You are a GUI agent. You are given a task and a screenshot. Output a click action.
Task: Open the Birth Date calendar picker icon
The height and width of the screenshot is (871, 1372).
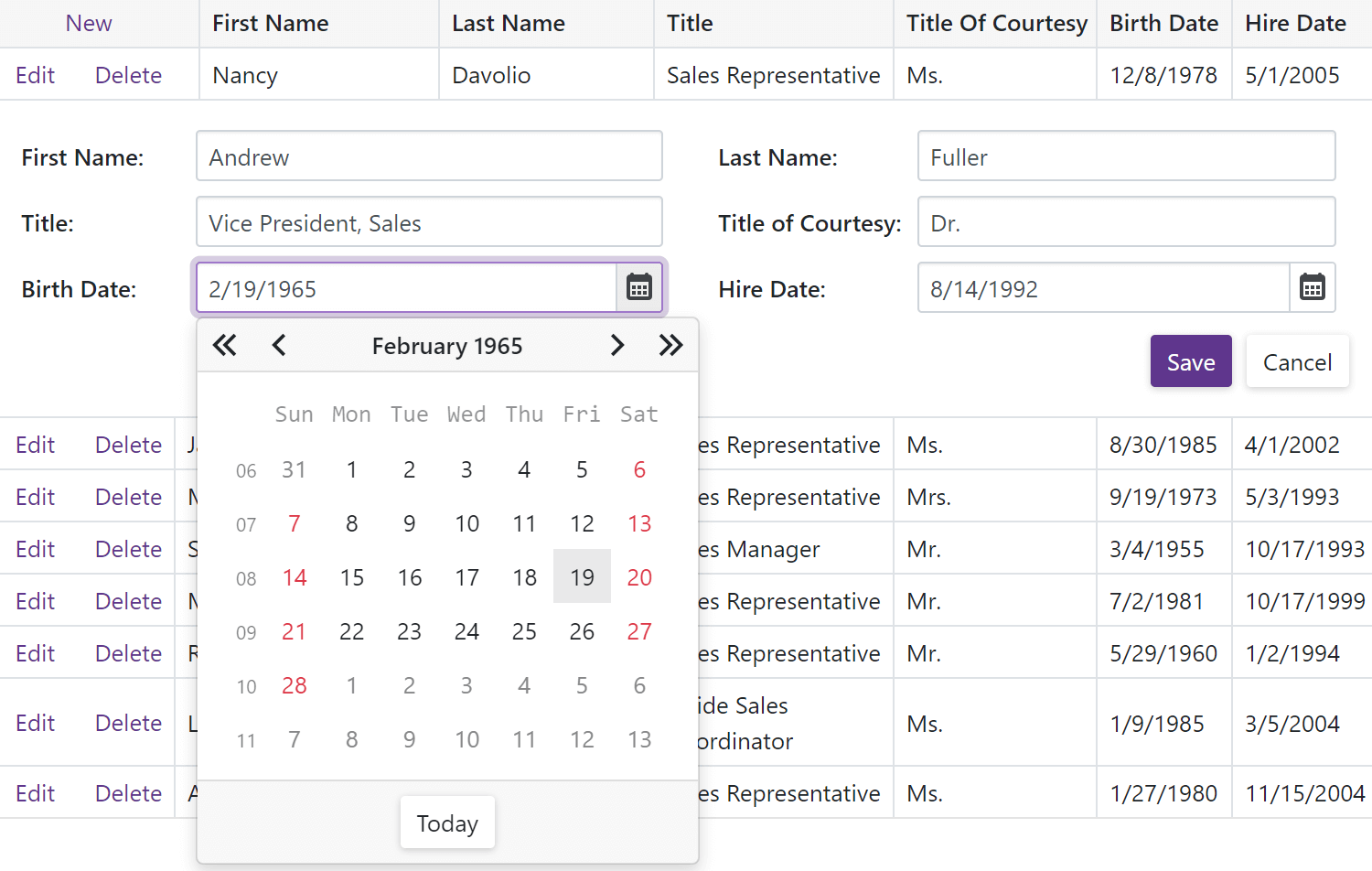(639, 288)
